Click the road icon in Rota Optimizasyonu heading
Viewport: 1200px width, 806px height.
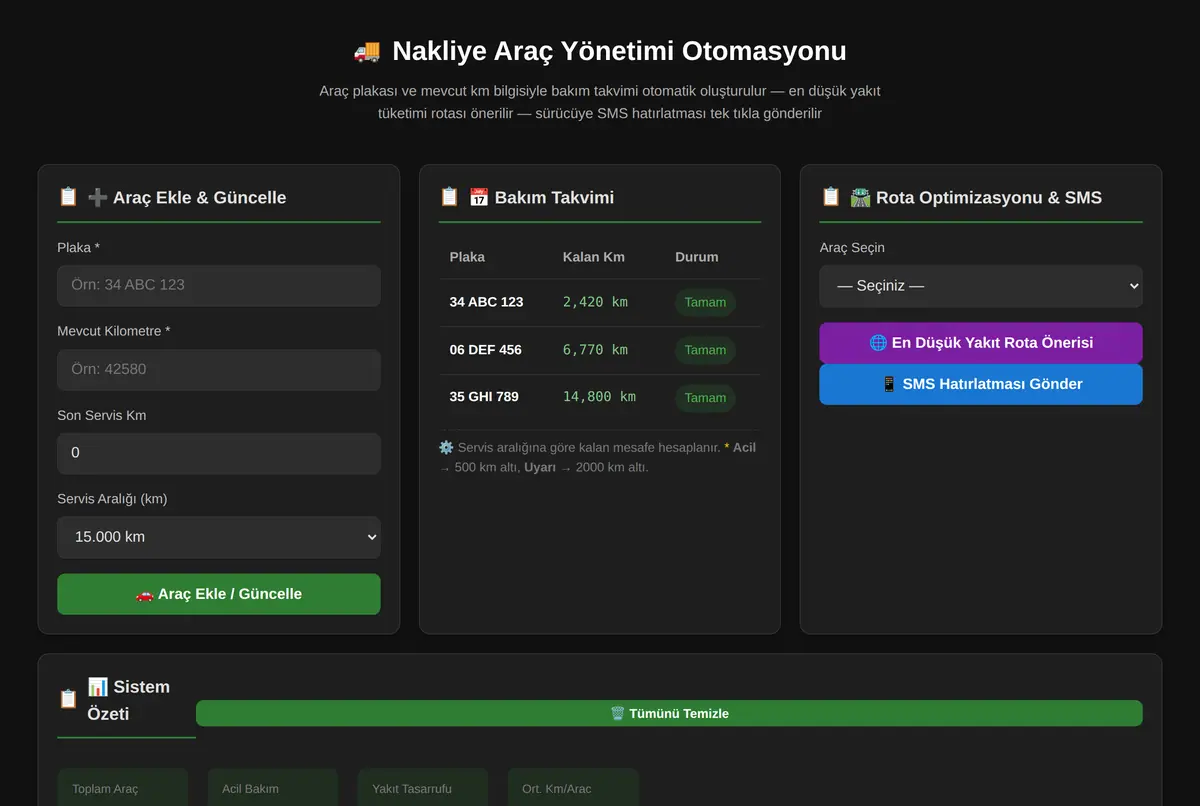tap(860, 197)
